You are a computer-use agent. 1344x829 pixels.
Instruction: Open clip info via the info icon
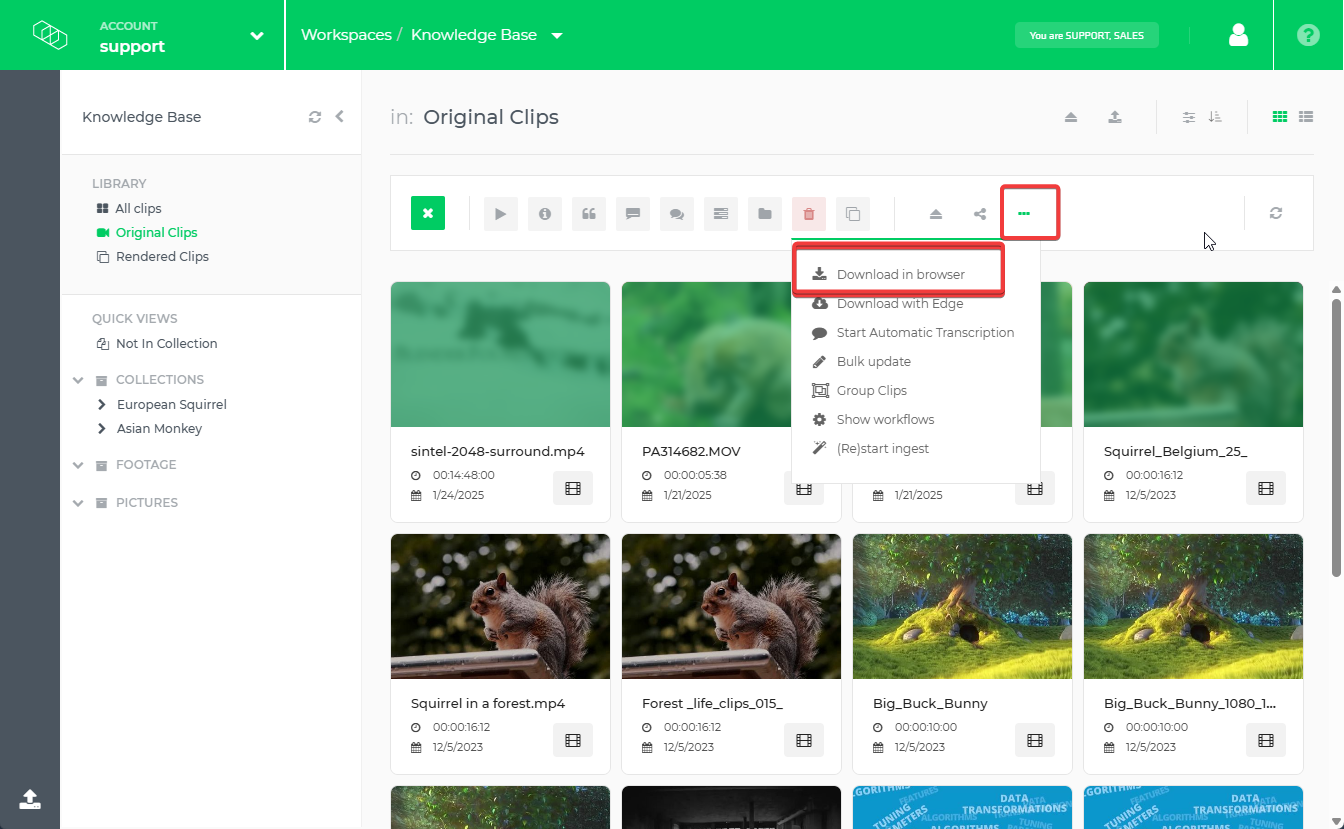(545, 213)
